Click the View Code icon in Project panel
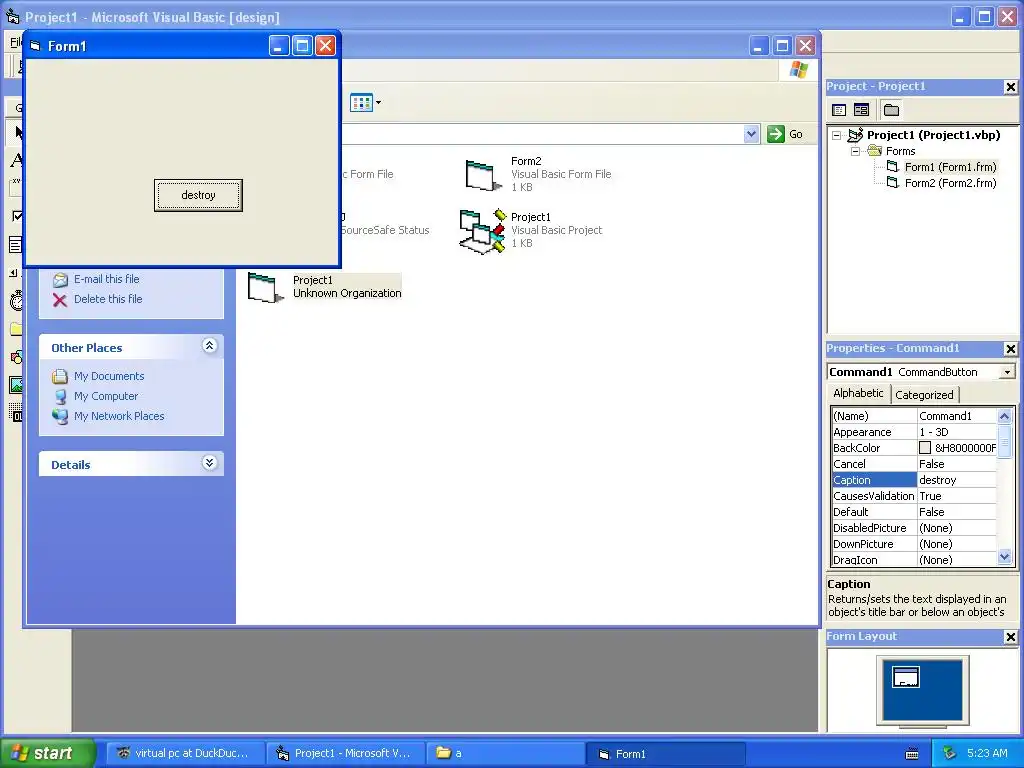The width and height of the screenshot is (1024, 768). (x=839, y=110)
